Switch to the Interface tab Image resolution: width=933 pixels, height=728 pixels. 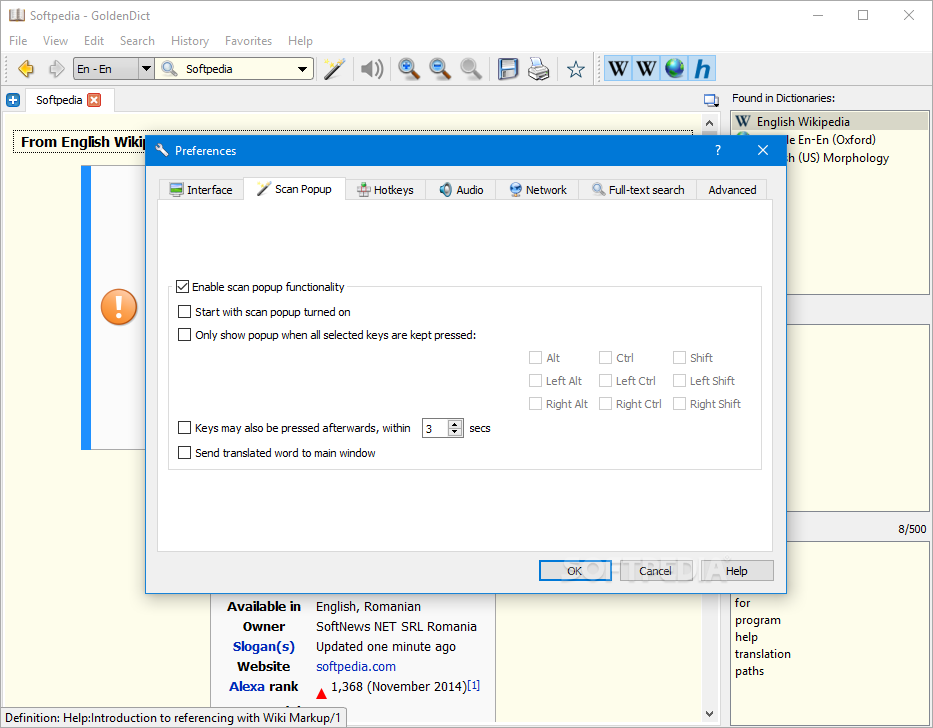coord(201,190)
